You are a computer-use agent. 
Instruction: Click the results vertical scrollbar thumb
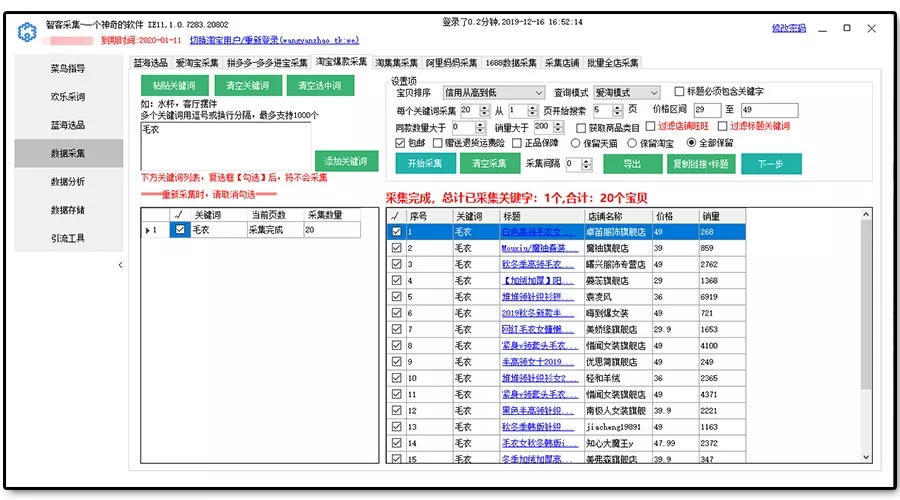(866, 305)
